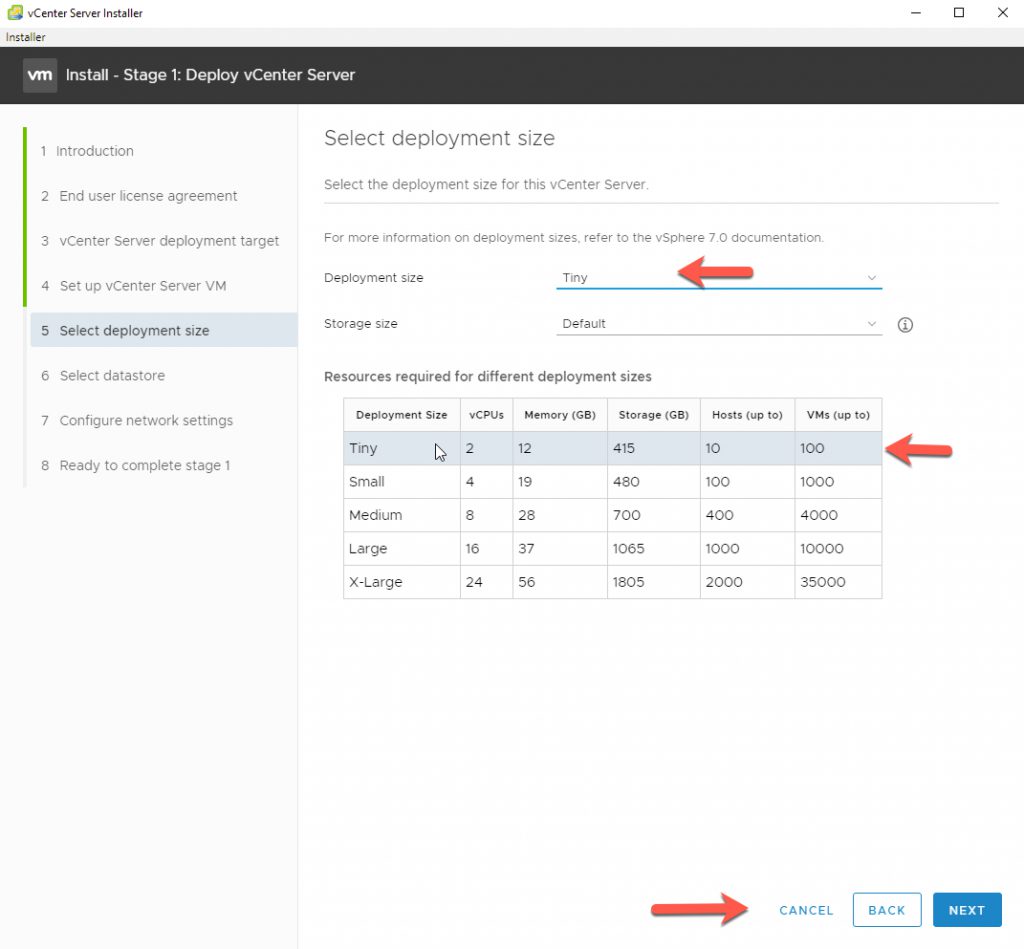
Task: Click the 415 storage value for Tiny
Action: click(624, 448)
